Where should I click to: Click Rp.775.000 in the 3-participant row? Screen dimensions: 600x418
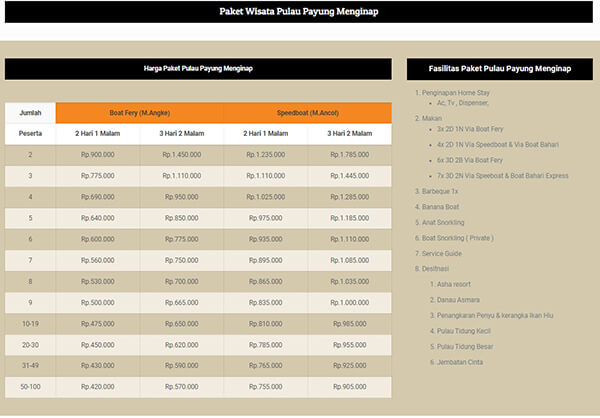point(98,176)
